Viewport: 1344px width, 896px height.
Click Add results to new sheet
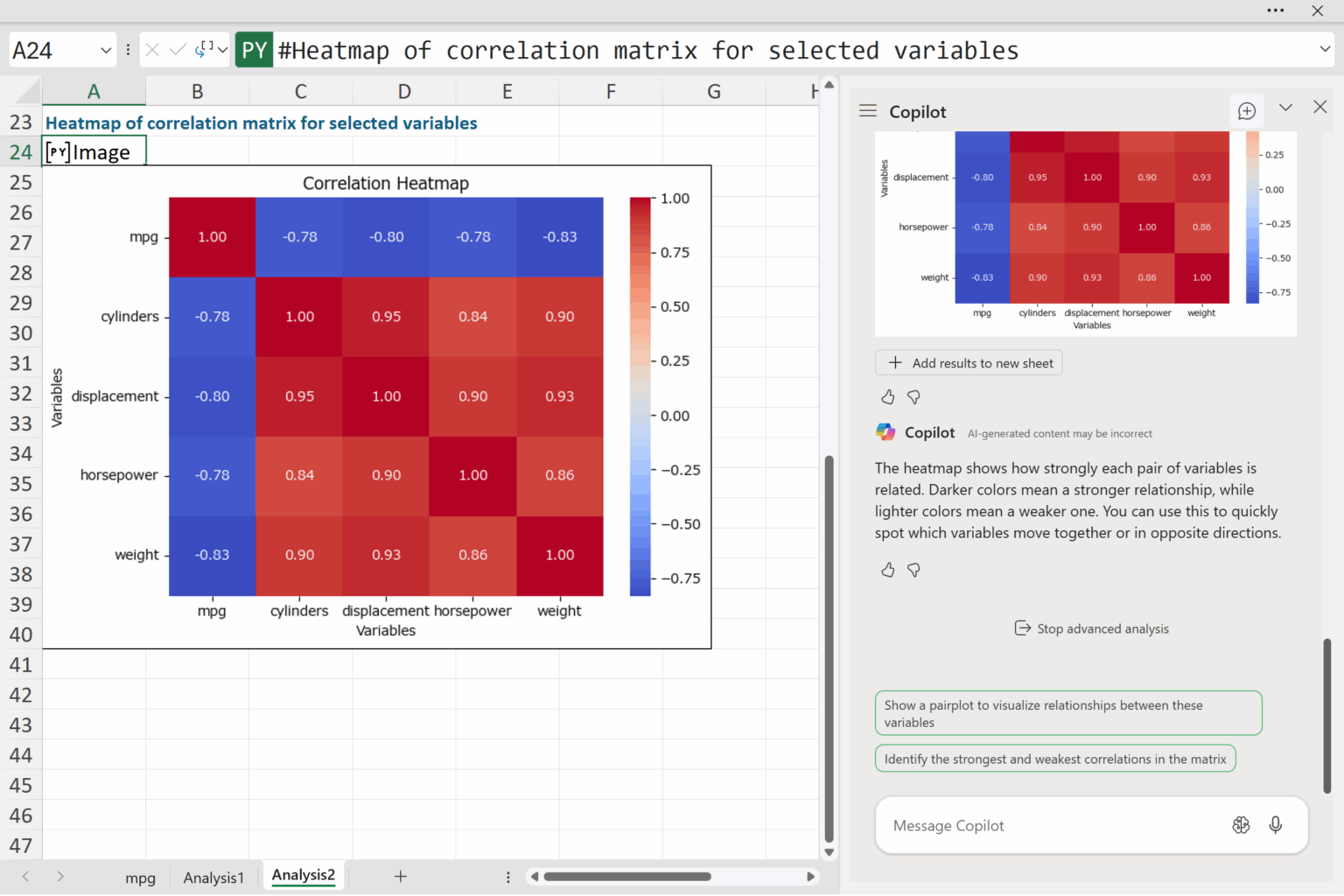(969, 363)
